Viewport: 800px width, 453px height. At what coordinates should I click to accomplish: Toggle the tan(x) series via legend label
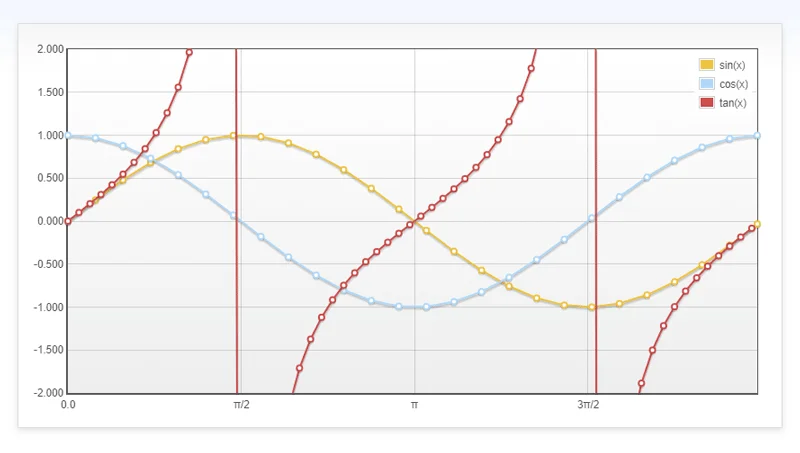732,103
